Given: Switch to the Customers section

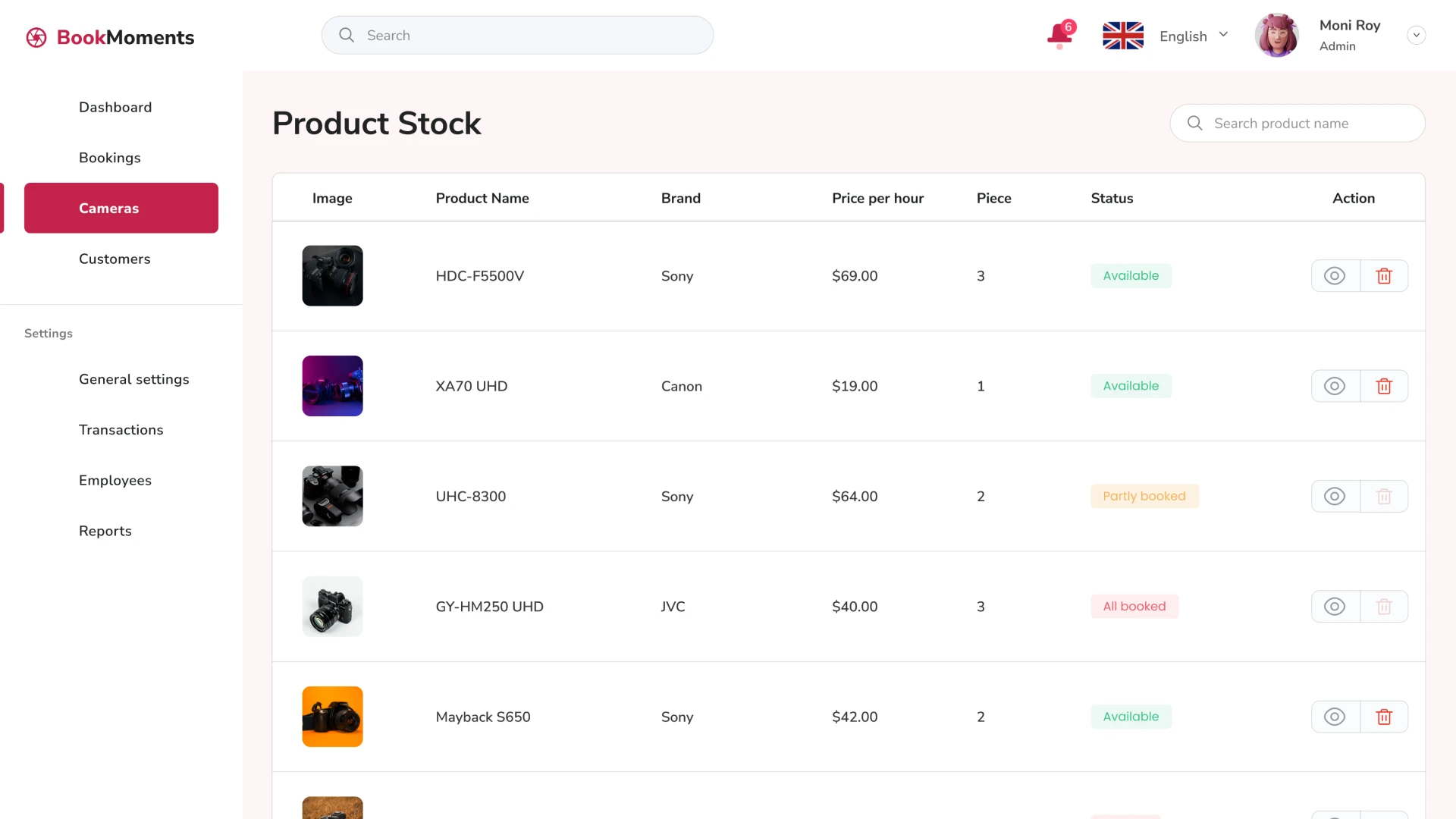Looking at the screenshot, I should pyautogui.click(x=115, y=259).
